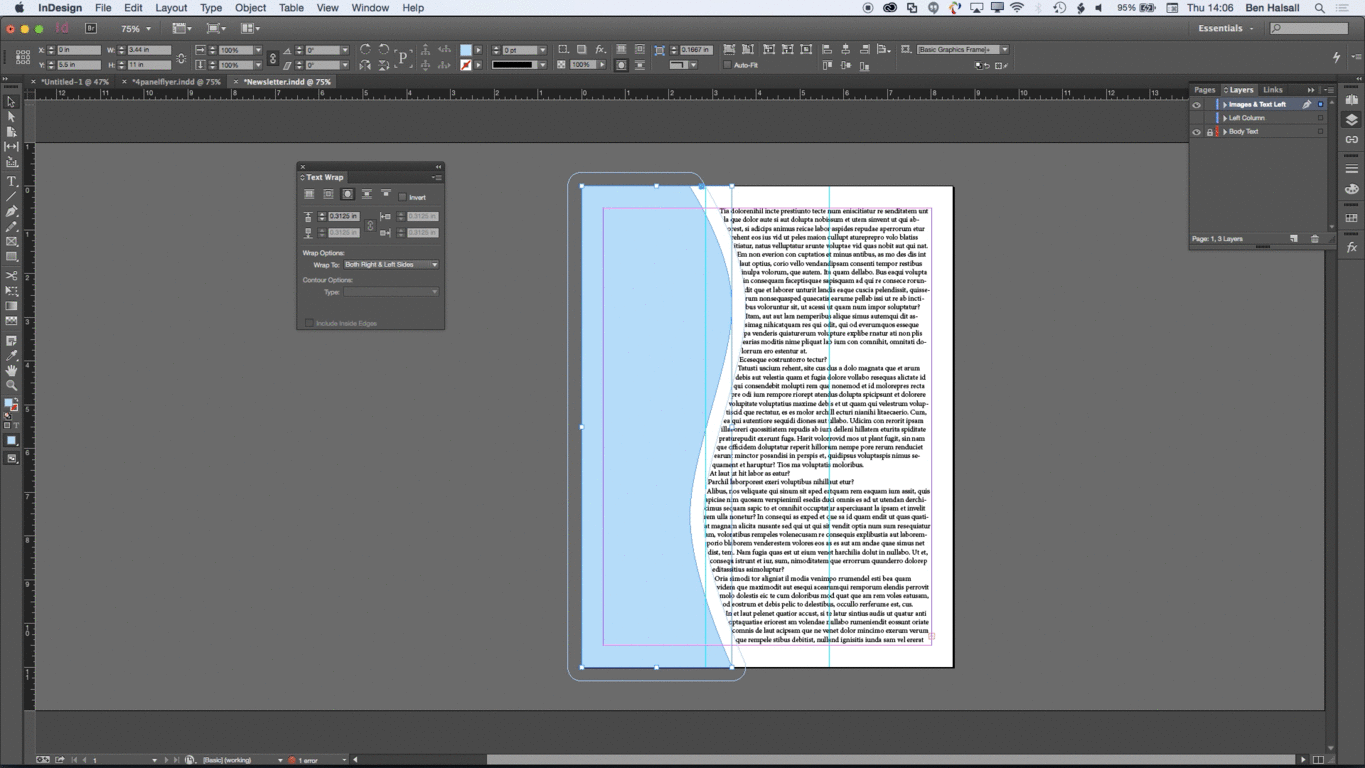Select the Scissors tool
This screenshot has height=768, width=1365.
pos(12,275)
